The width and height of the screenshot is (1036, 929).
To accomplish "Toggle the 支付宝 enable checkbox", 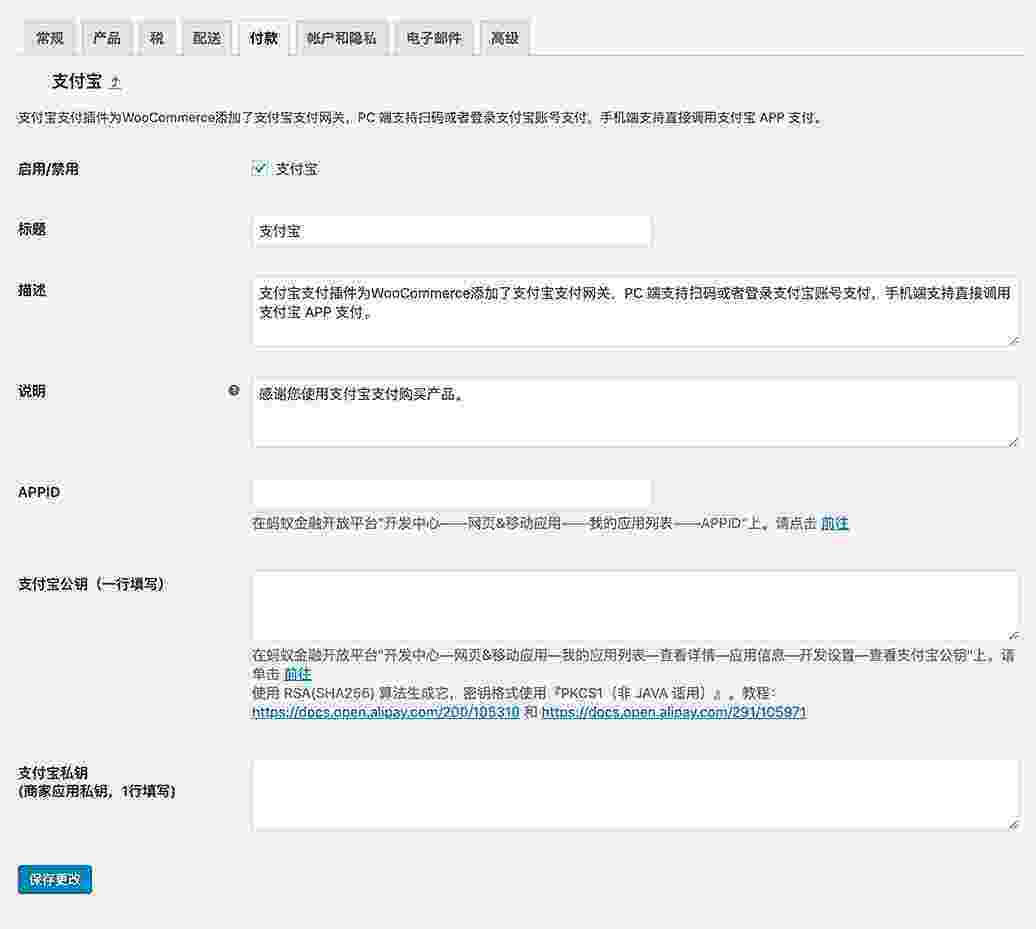I will [260, 168].
